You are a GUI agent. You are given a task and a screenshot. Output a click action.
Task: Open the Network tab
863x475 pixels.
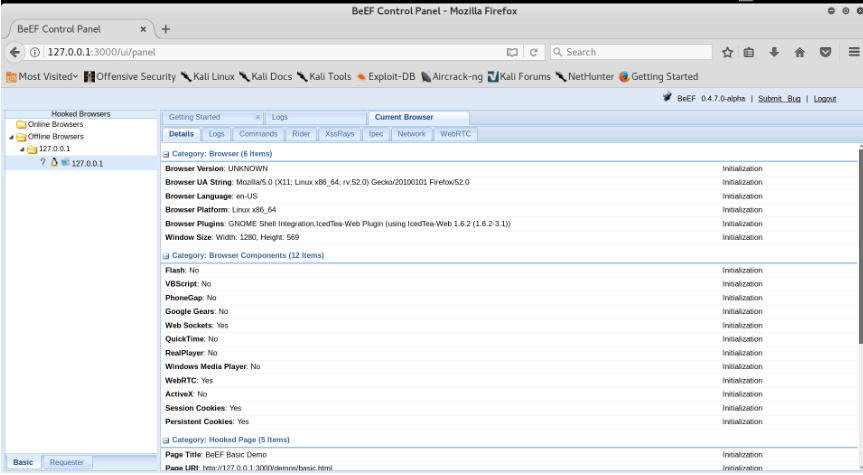click(x=412, y=134)
